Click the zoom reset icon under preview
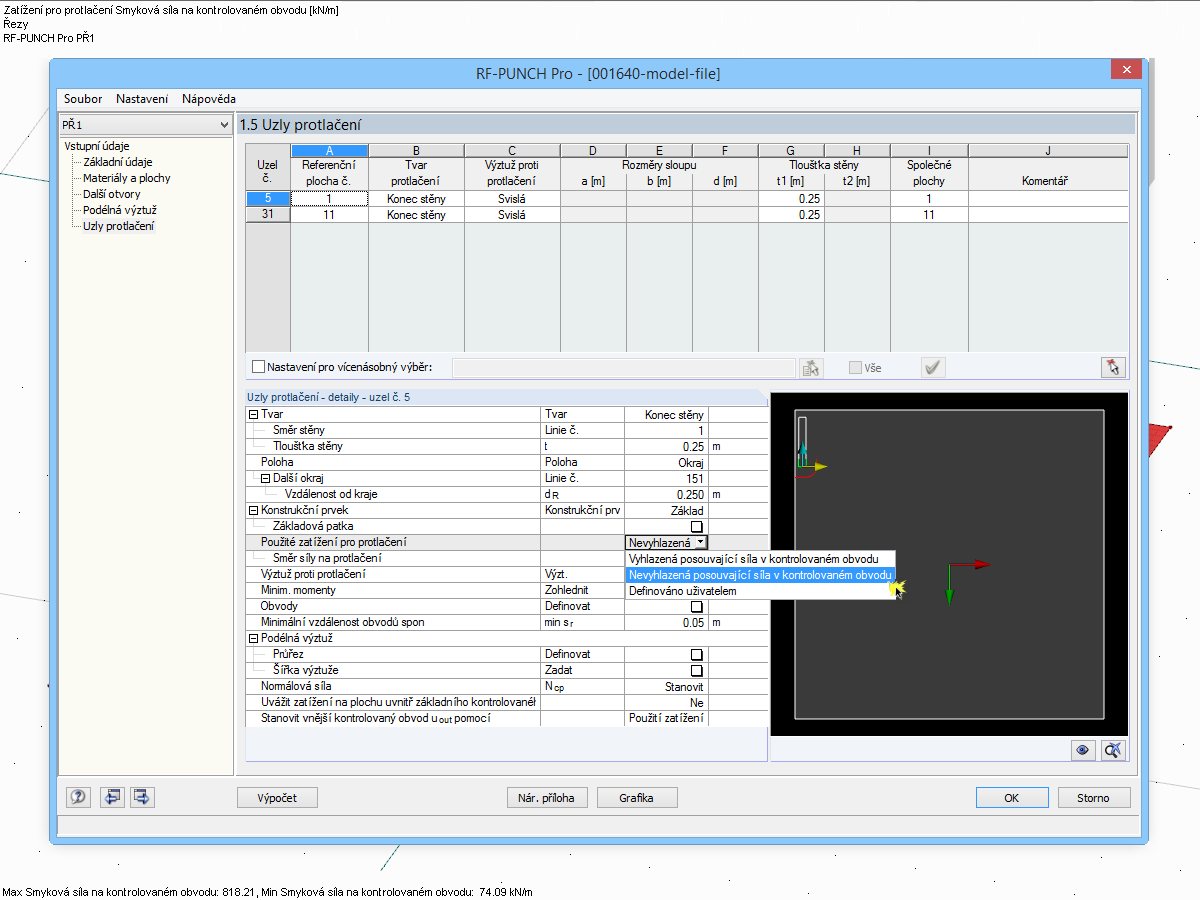The image size is (1200, 900). click(1114, 750)
